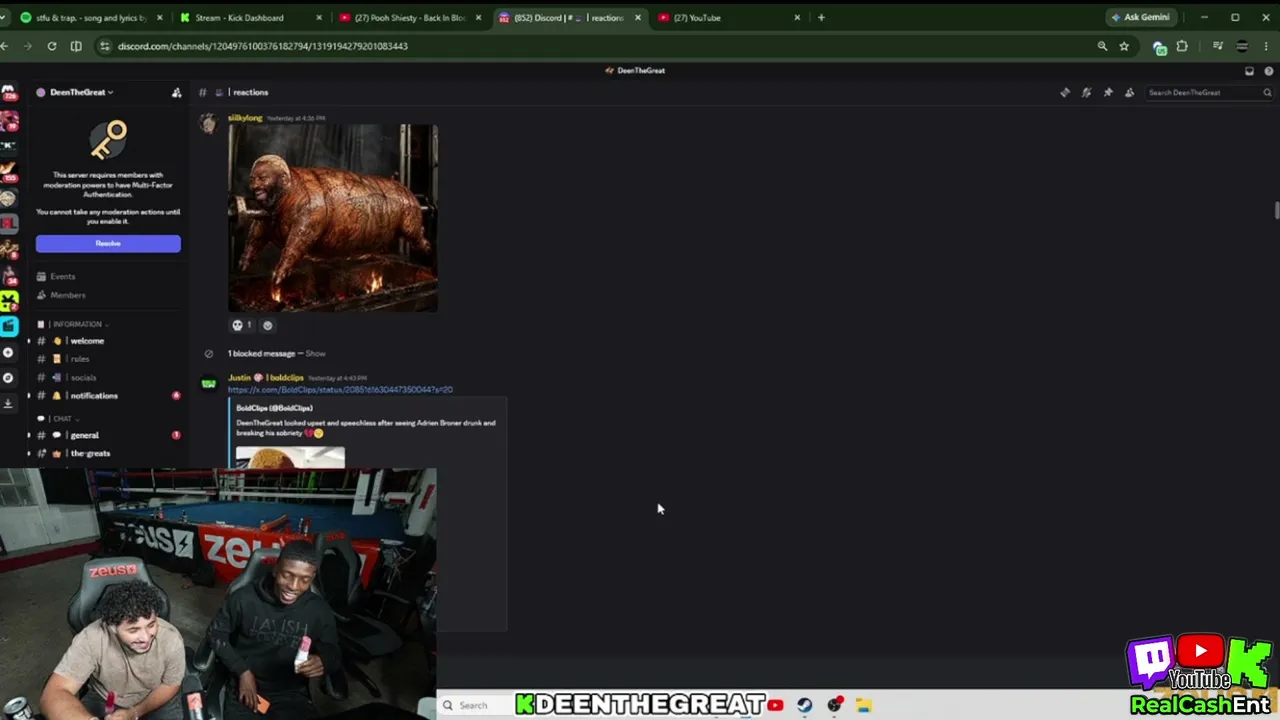Open the add-a-server plus icon in server list
This screenshot has width=1280, height=720.
pyautogui.click(x=9, y=352)
